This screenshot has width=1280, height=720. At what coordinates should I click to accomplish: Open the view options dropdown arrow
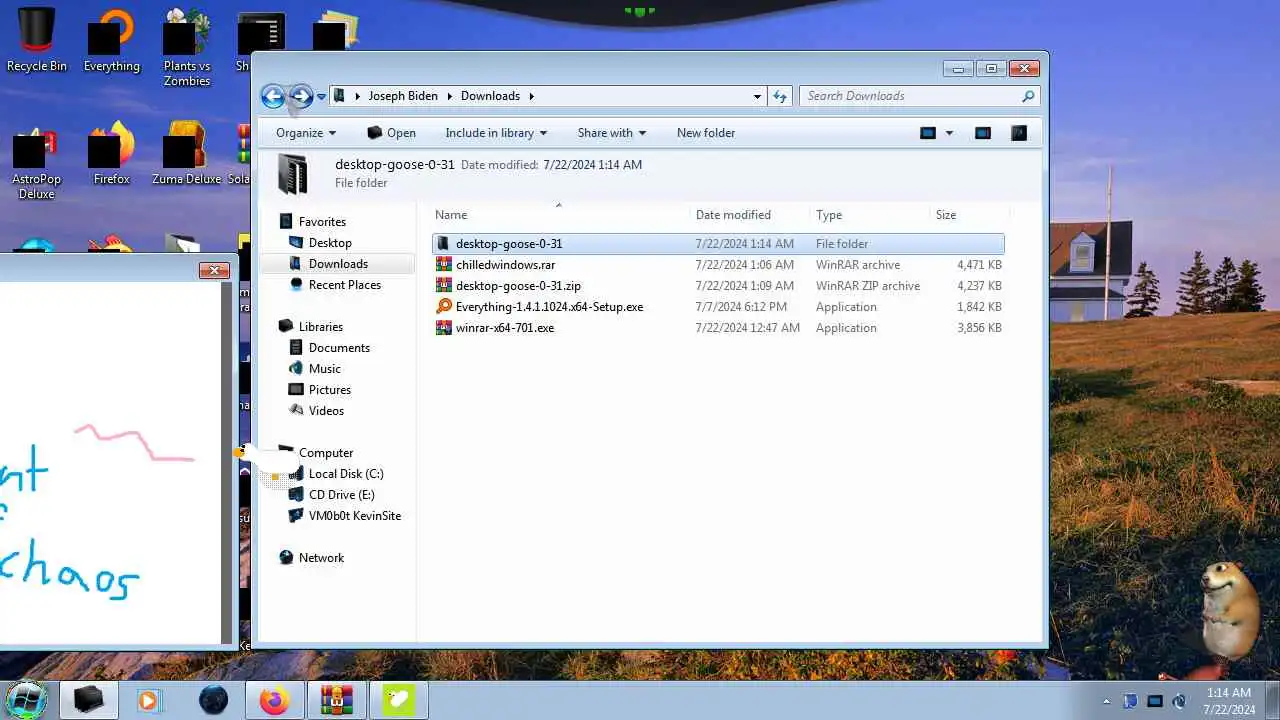949,133
